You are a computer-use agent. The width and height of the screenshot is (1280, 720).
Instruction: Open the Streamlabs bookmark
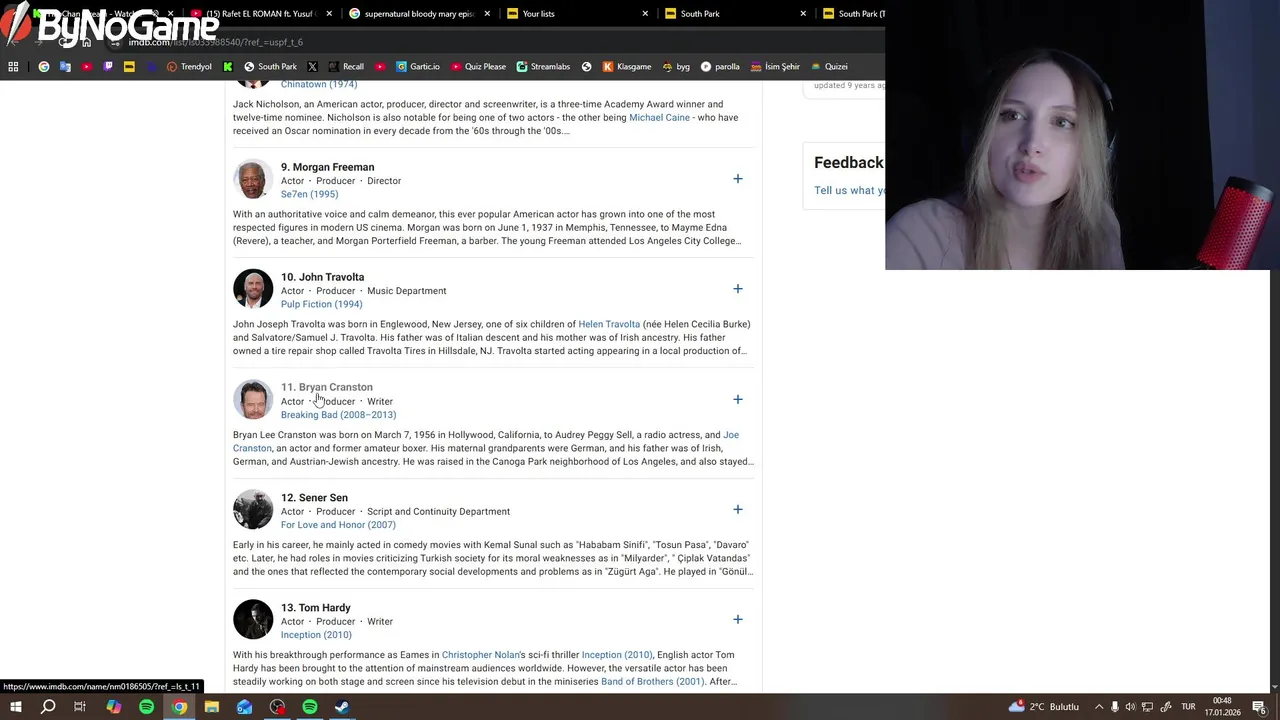543,66
